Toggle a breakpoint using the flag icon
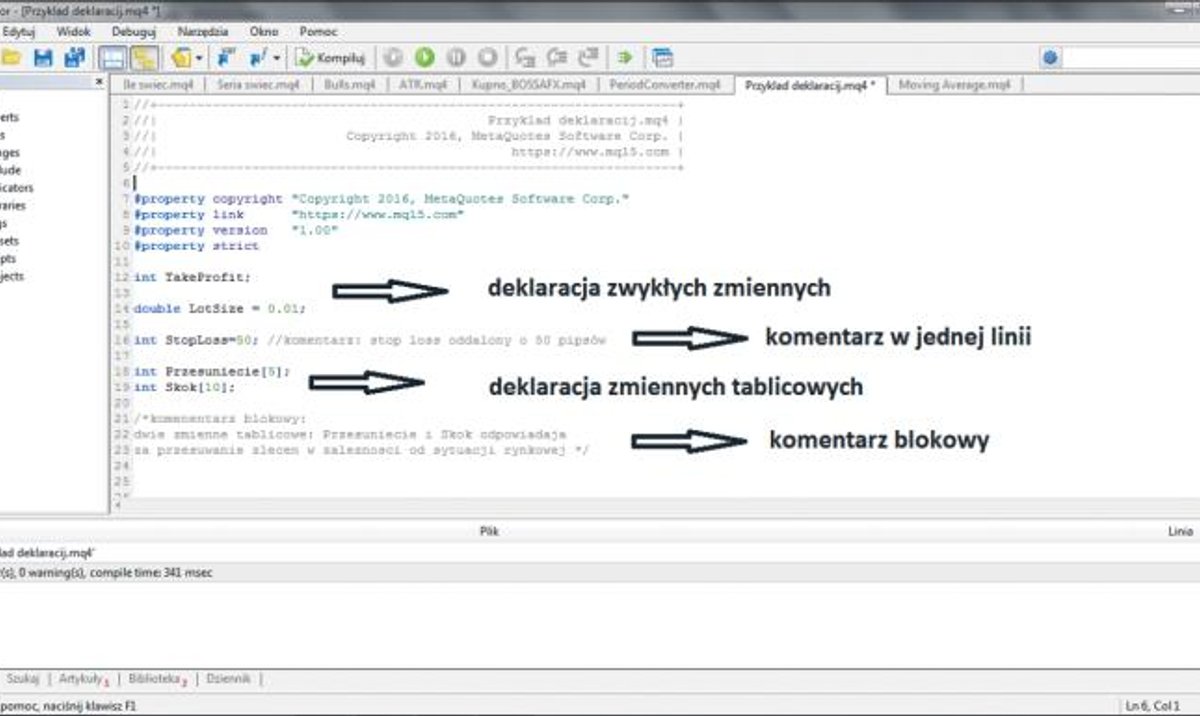 click(224, 57)
